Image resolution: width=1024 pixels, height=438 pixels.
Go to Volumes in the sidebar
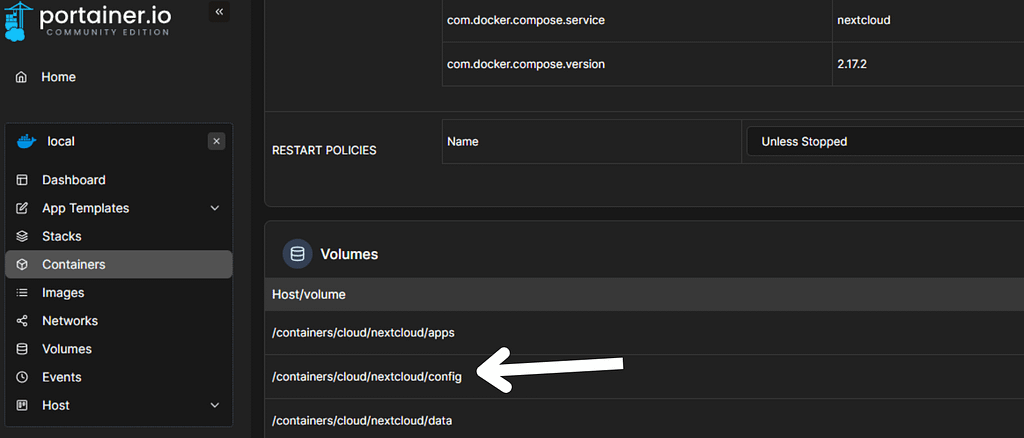(66, 349)
